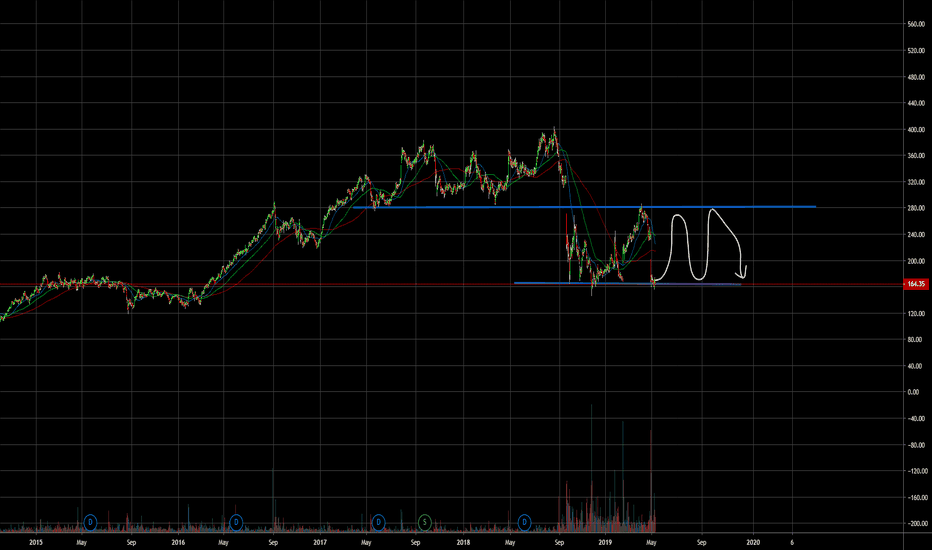Viewport: 932px width, 550px height.
Task: Click the 200.00 price scale label
Action: pyautogui.click(x=916, y=261)
